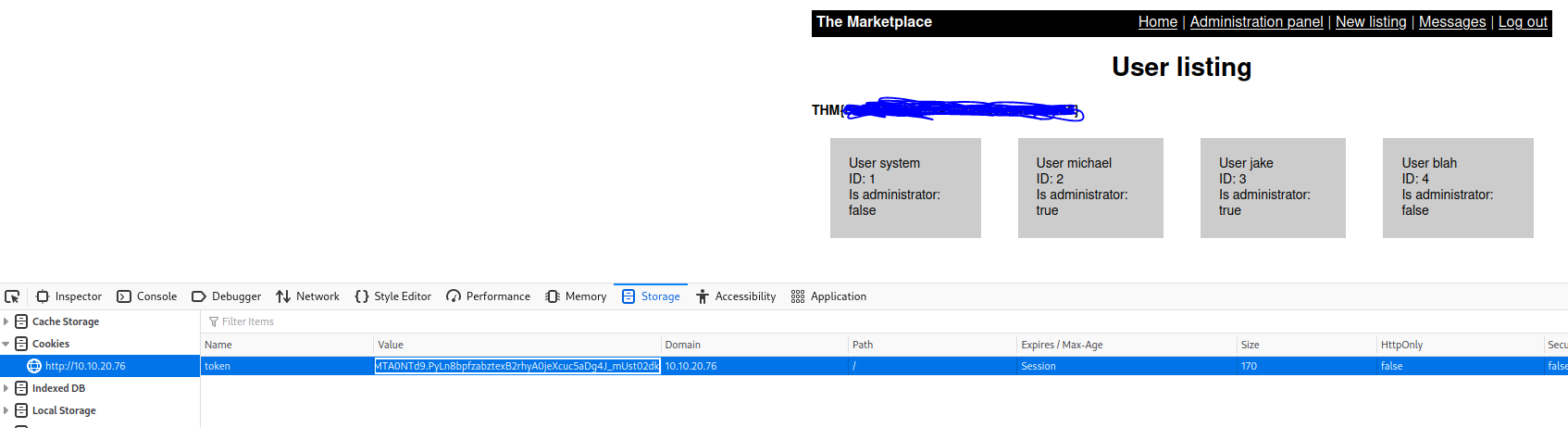The width and height of the screenshot is (1568, 428).
Task: Open the Home link
Action: [1158, 22]
